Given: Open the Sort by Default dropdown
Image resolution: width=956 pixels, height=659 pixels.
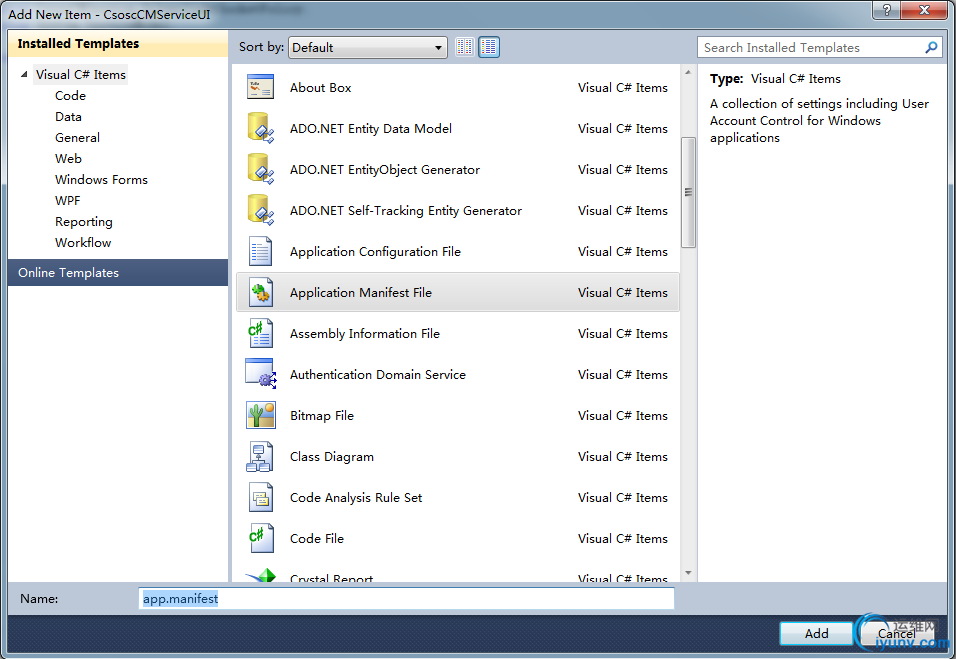Looking at the screenshot, I should [368, 47].
